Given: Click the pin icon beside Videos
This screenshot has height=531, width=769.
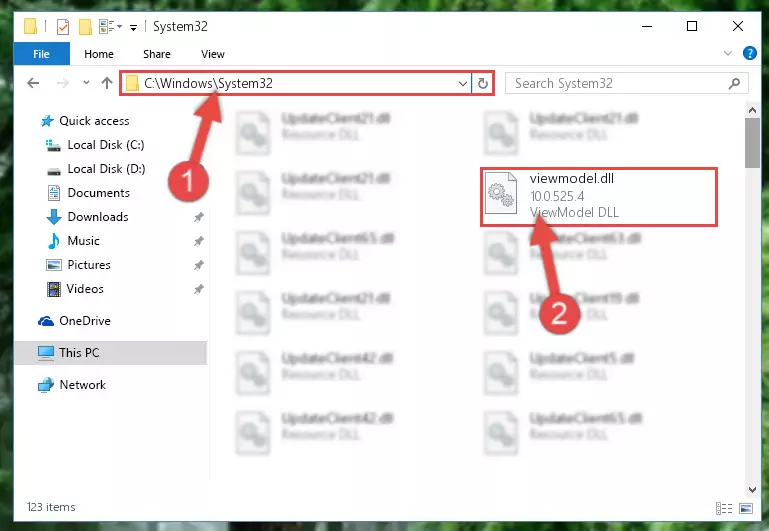Looking at the screenshot, I should pyautogui.click(x=199, y=289).
